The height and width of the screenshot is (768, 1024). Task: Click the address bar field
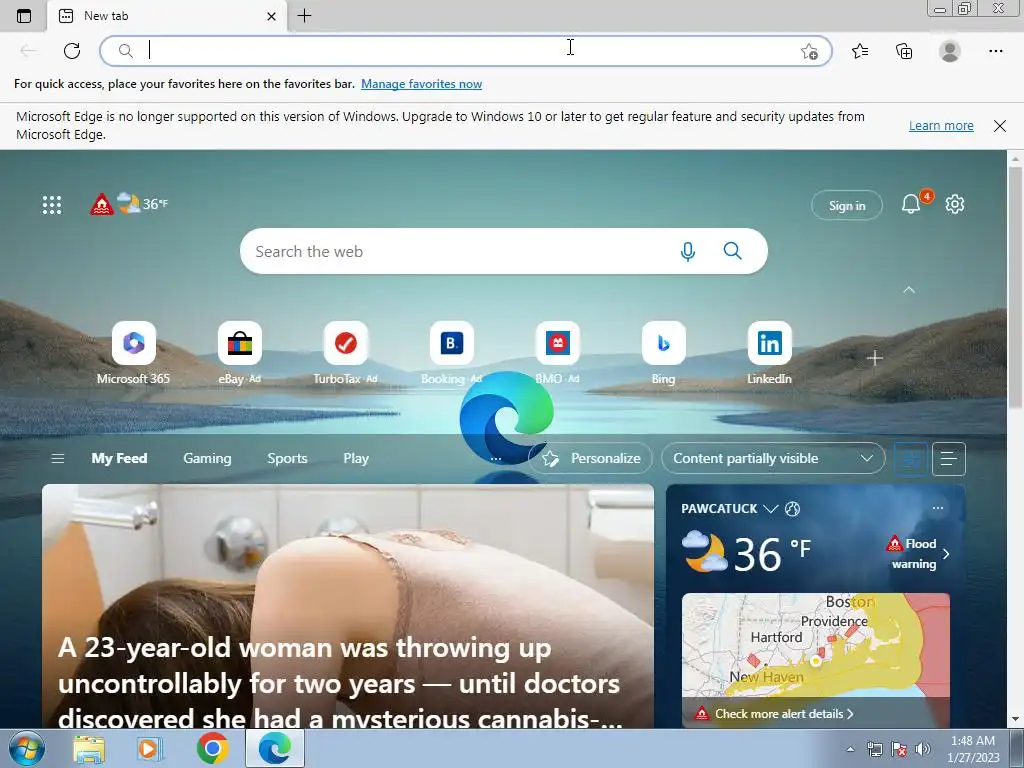coord(465,51)
